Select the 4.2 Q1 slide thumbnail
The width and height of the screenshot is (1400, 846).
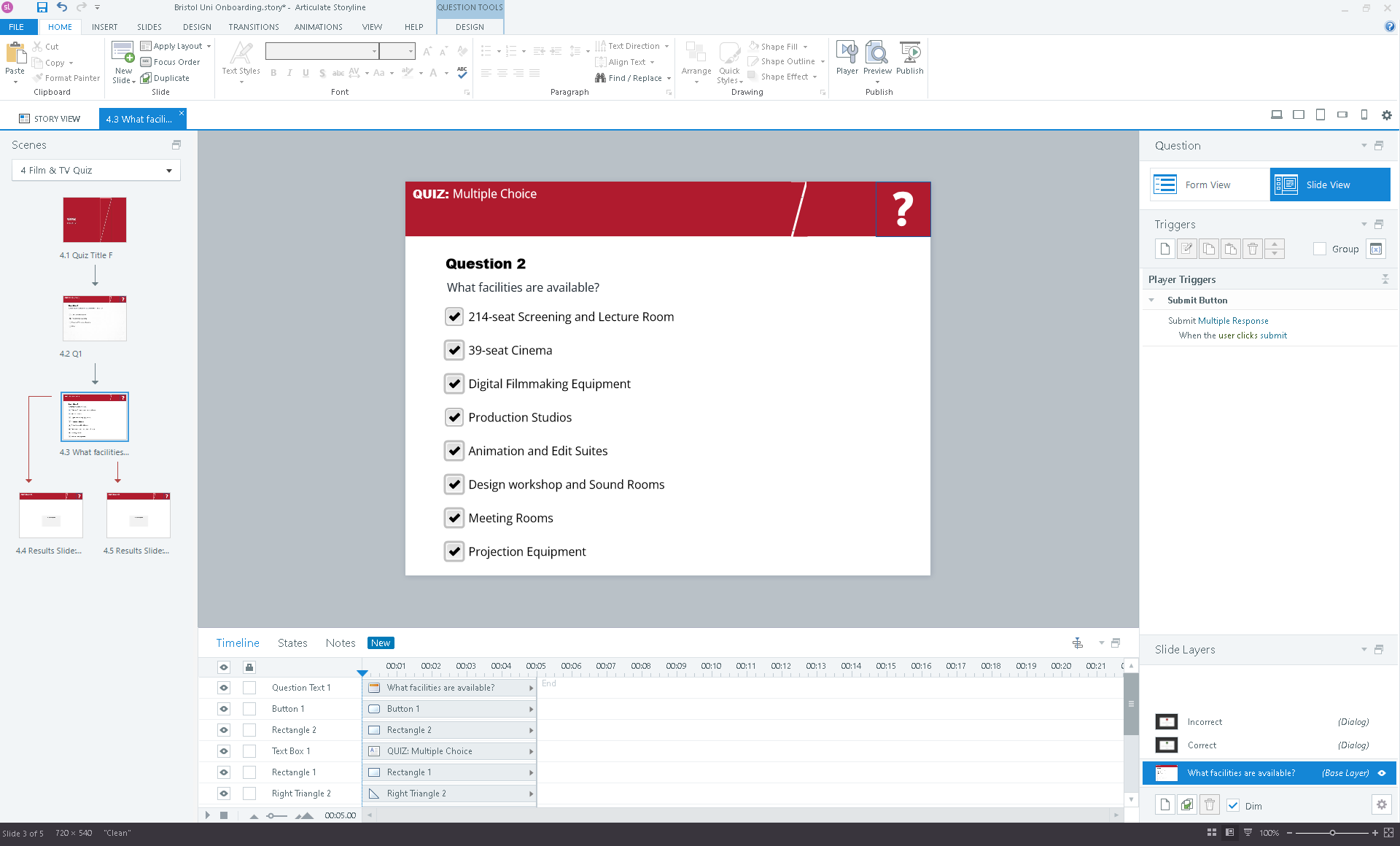point(95,319)
